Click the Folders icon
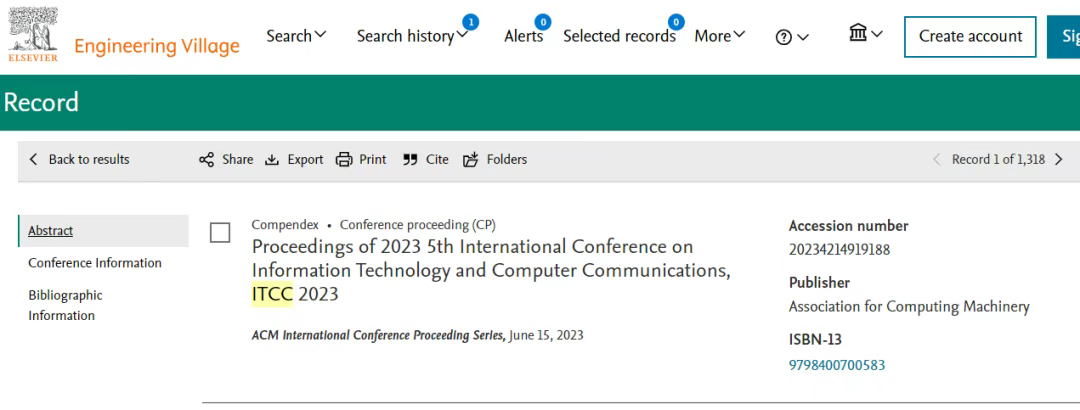 click(470, 160)
